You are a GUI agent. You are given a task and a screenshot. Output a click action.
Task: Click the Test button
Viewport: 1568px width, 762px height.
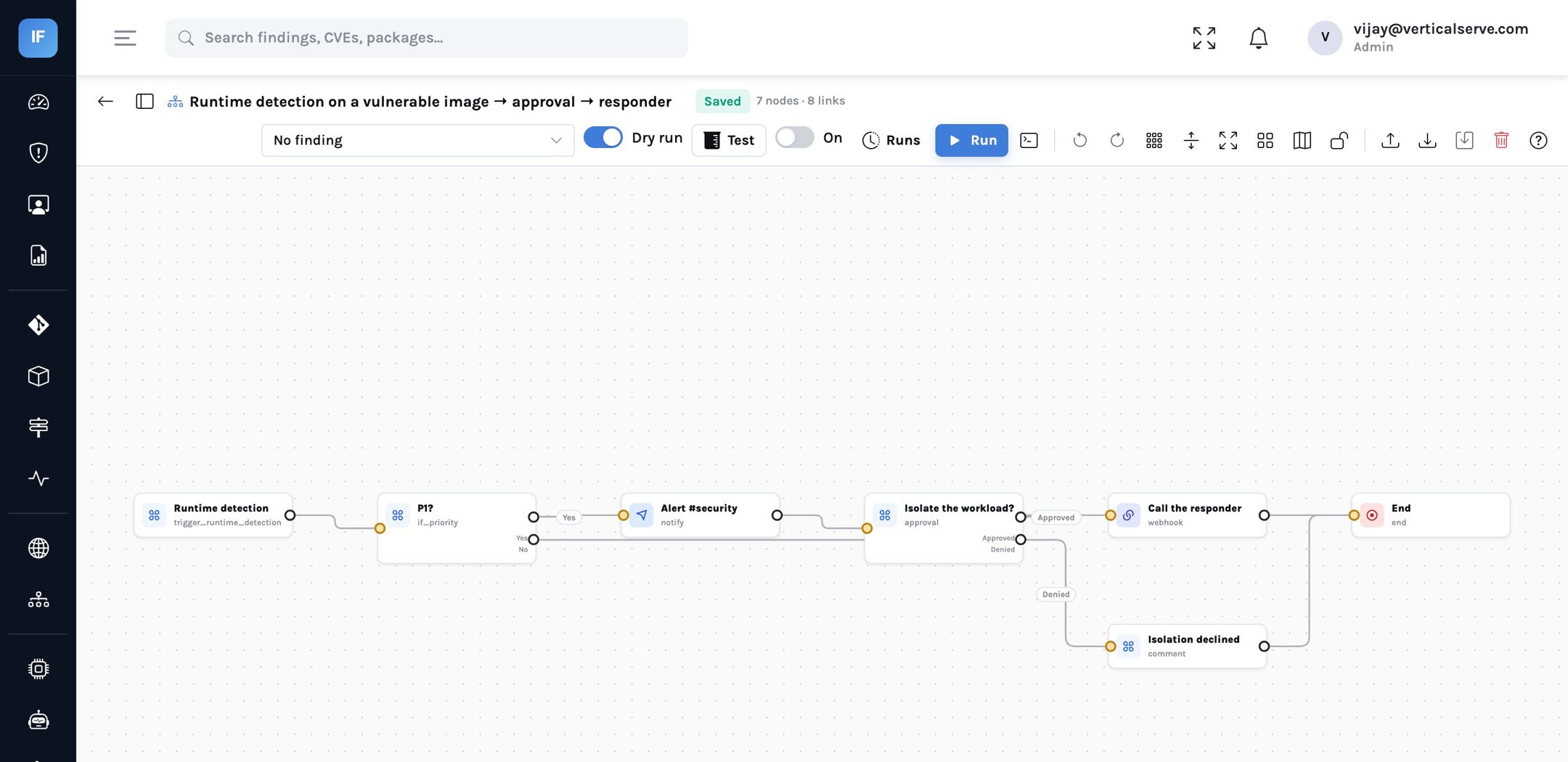[x=729, y=140]
